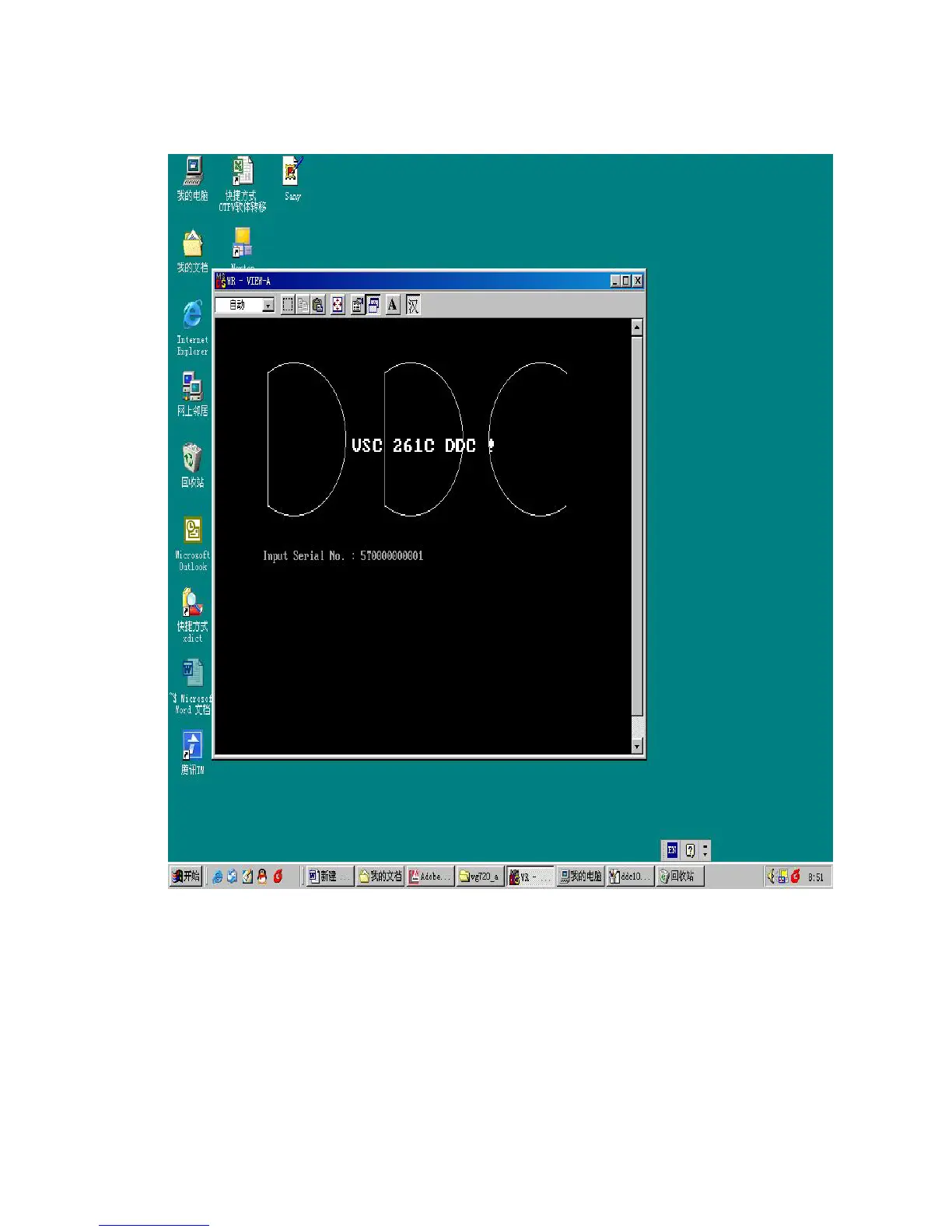Click the system clock showing 8:51
Image resolution: width=952 pixels, height=1232 pixels.
(x=816, y=877)
